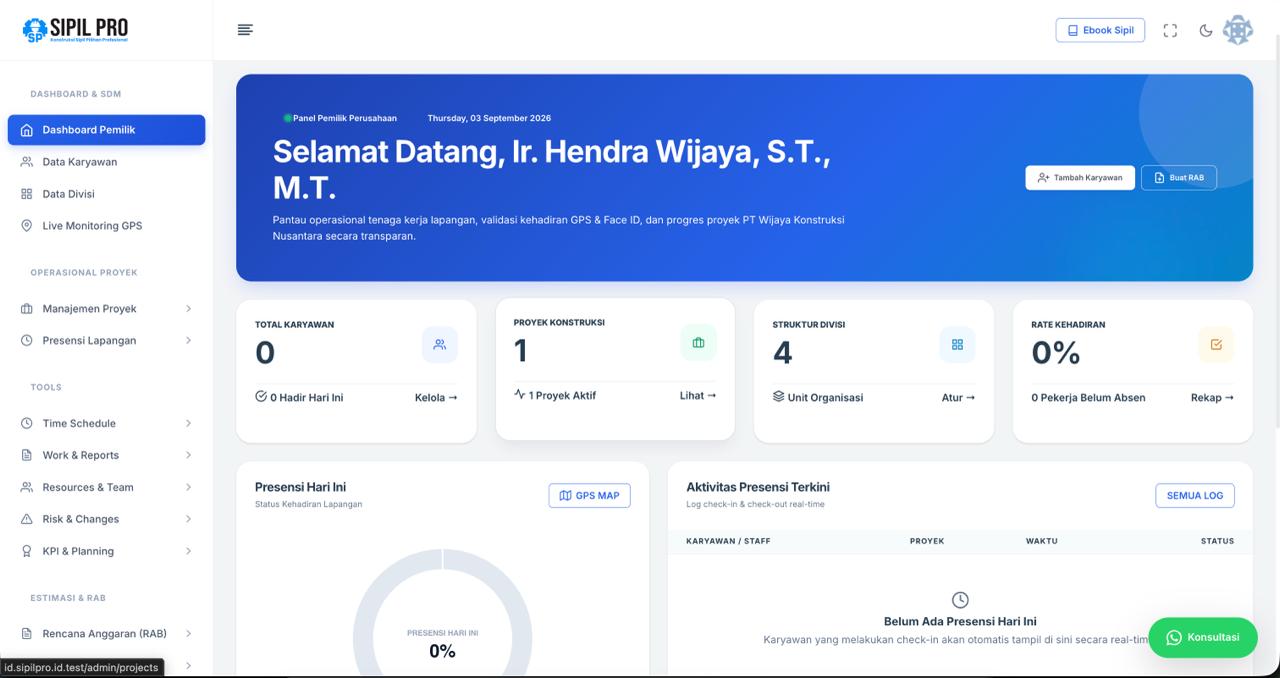
Task: Click the Total Karyawan people icon tile
Action: (440, 345)
